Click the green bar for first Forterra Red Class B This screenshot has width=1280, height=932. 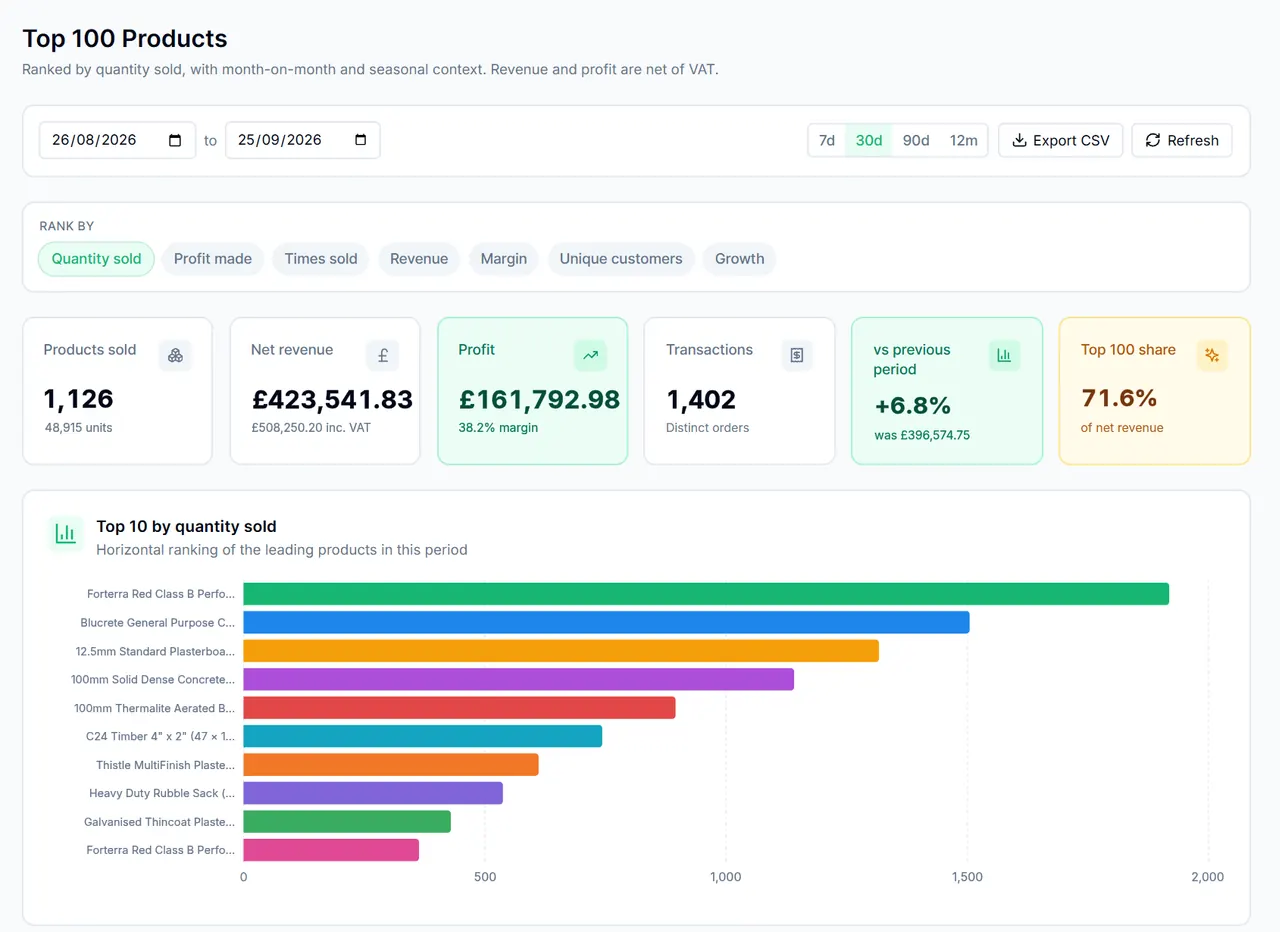tap(706, 594)
